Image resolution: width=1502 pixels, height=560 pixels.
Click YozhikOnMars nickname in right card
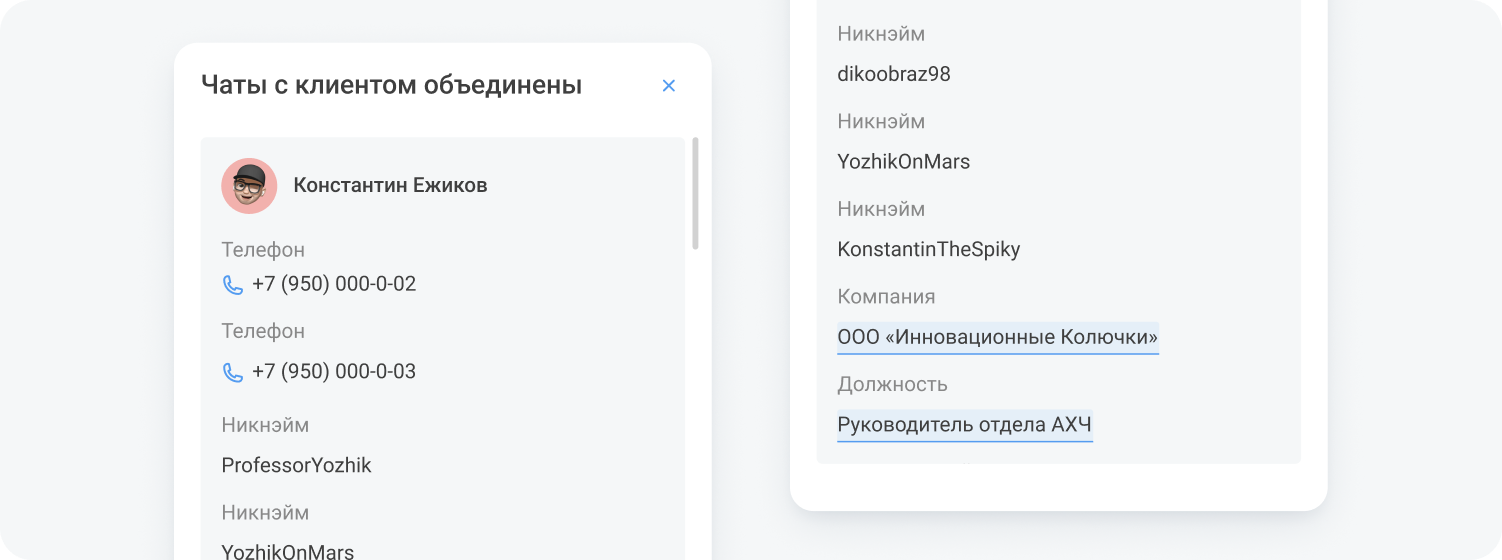(x=903, y=161)
